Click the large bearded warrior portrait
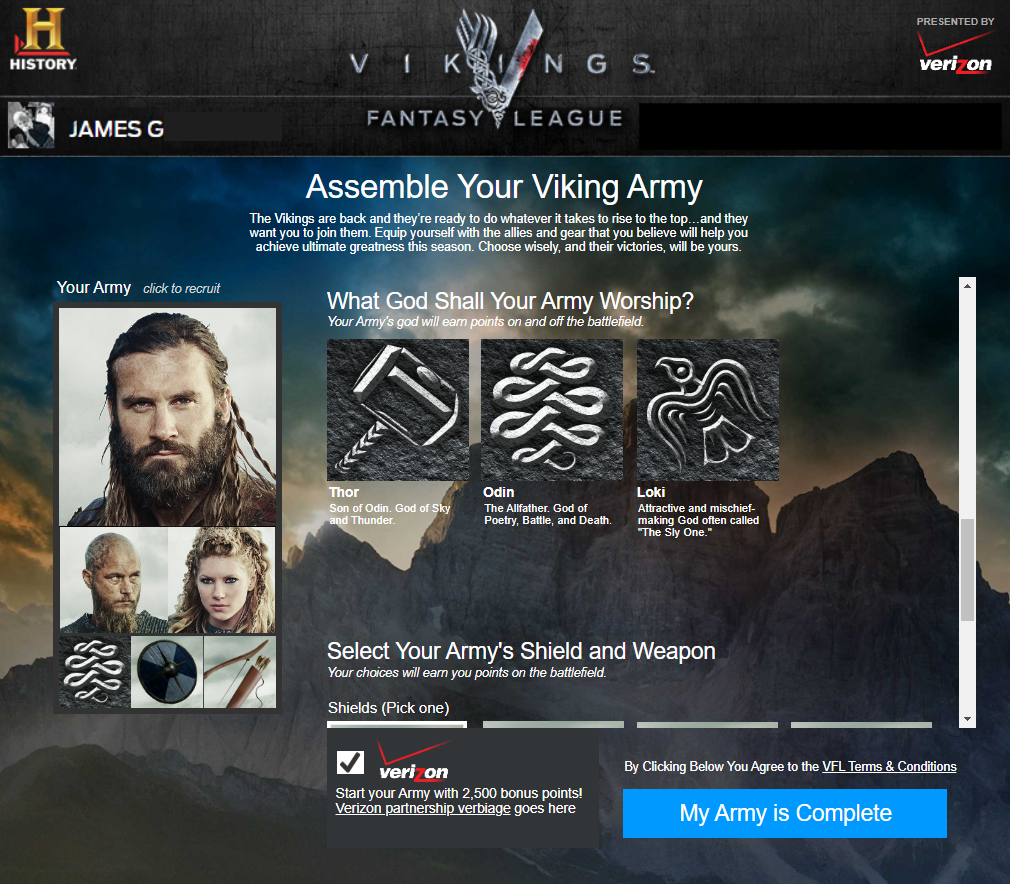Viewport: 1010px width, 884px height. [x=167, y=417]
